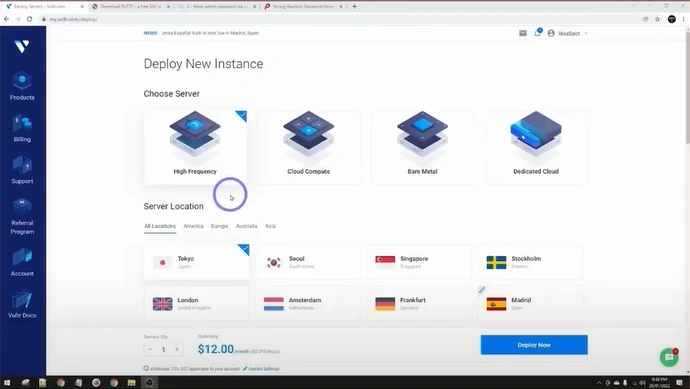Choose the Stockholm server location
Viewport: 690px width, 389px height.
point(531,262)
